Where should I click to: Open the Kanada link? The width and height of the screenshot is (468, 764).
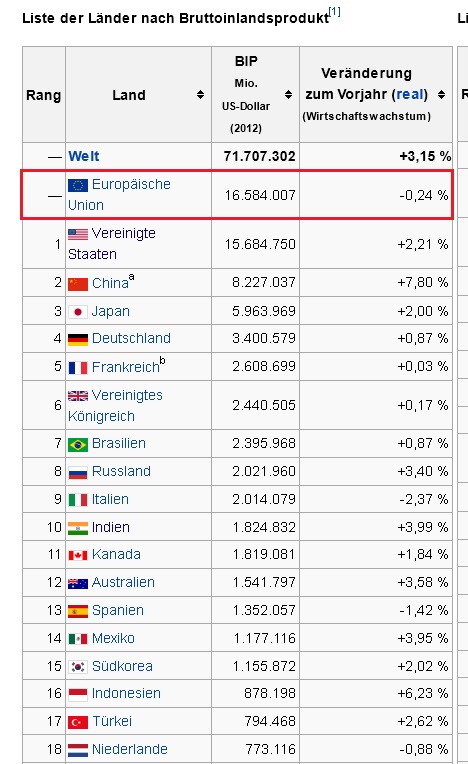click(116, 554)
